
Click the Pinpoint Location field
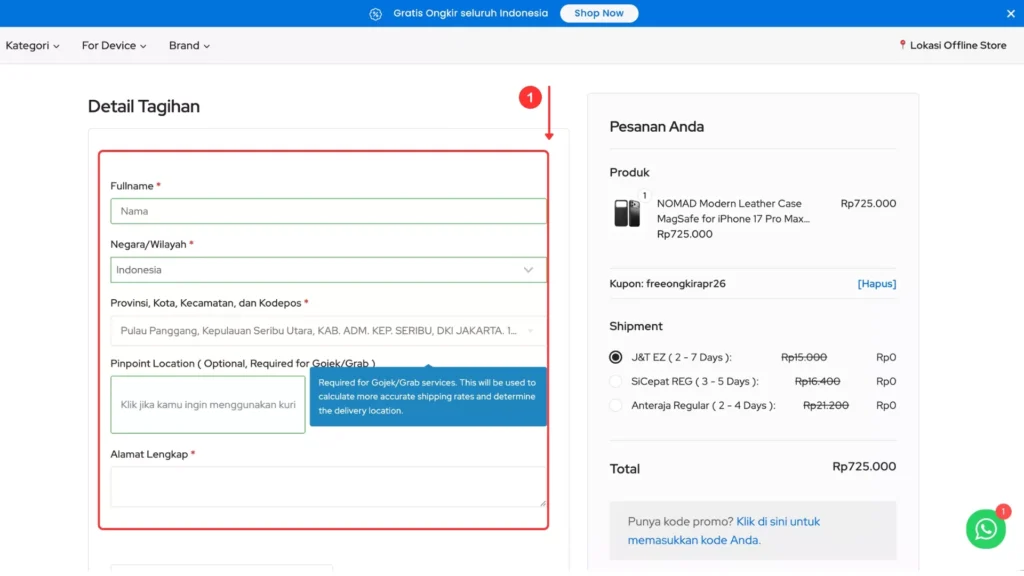coord(208,404)
